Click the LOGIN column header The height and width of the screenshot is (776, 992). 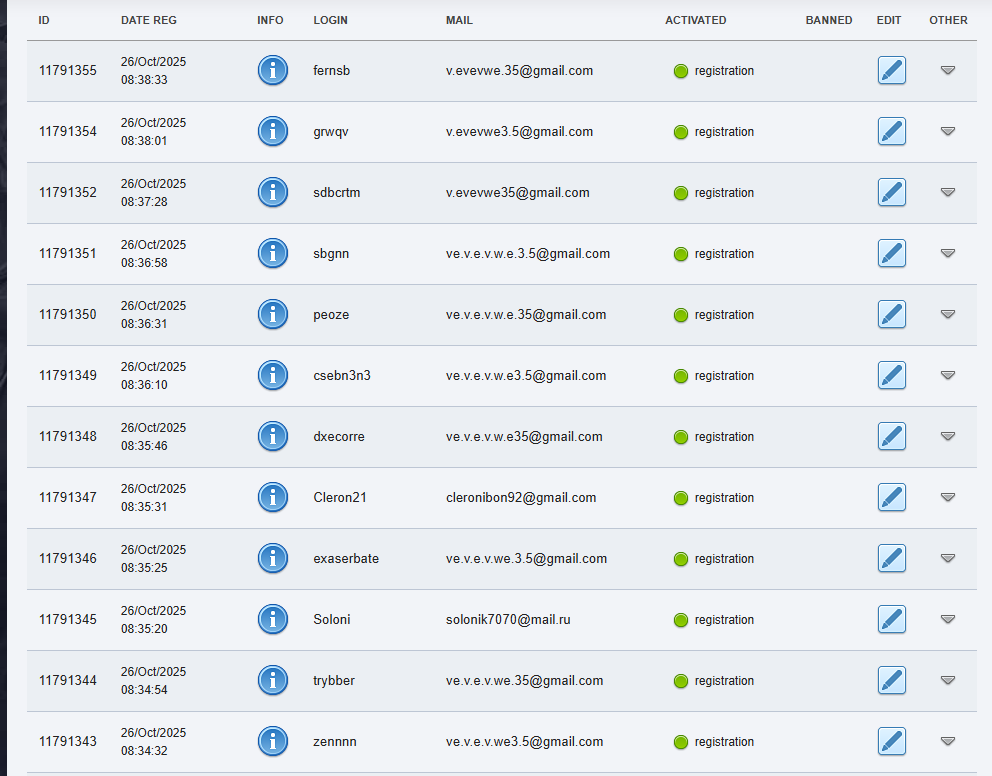(x=330, y=20)
